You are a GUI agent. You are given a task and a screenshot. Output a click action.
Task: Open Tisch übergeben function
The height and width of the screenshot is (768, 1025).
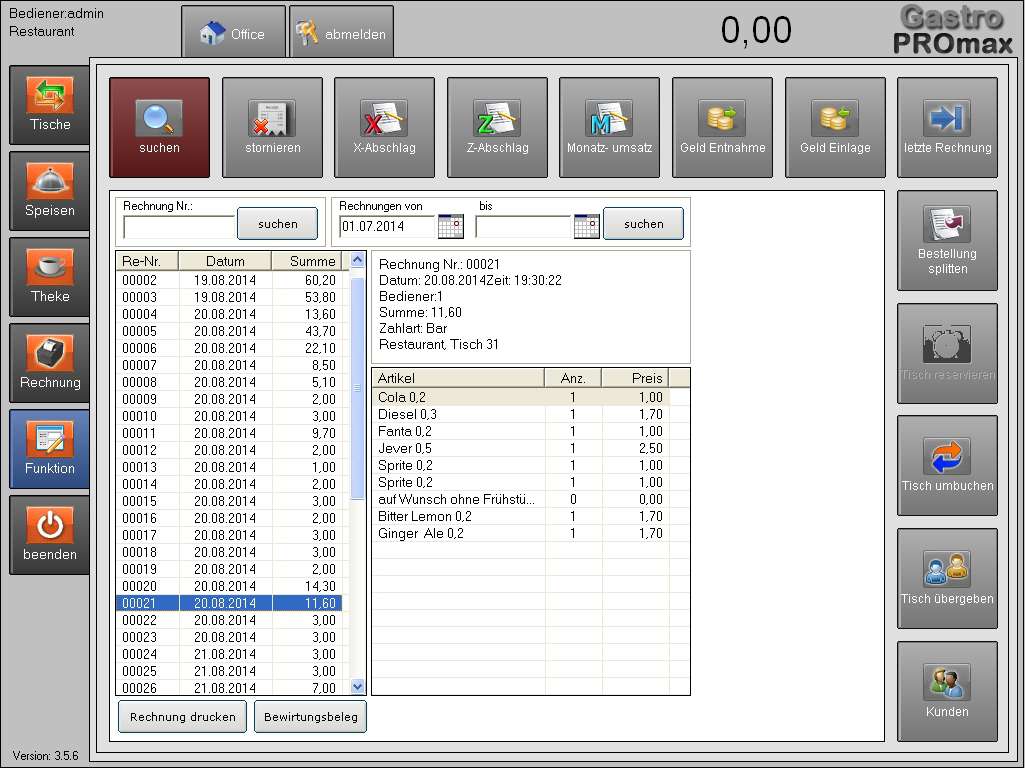pos(948,579)
